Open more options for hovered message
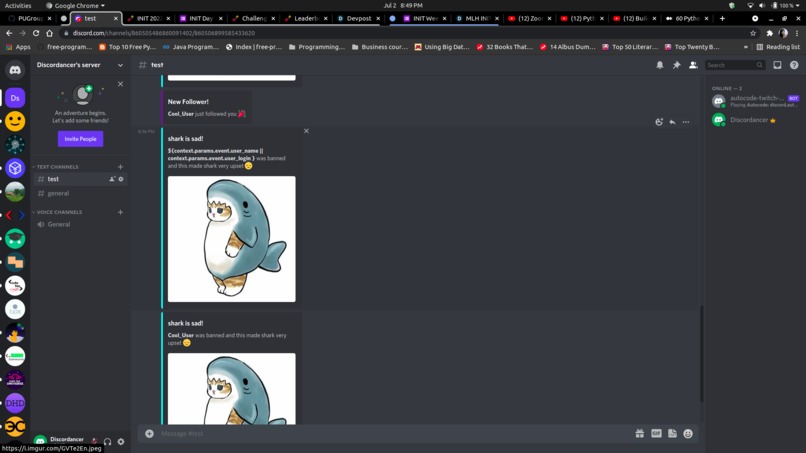The width and height of the screenshot is (806, 453). click(686, 122)
